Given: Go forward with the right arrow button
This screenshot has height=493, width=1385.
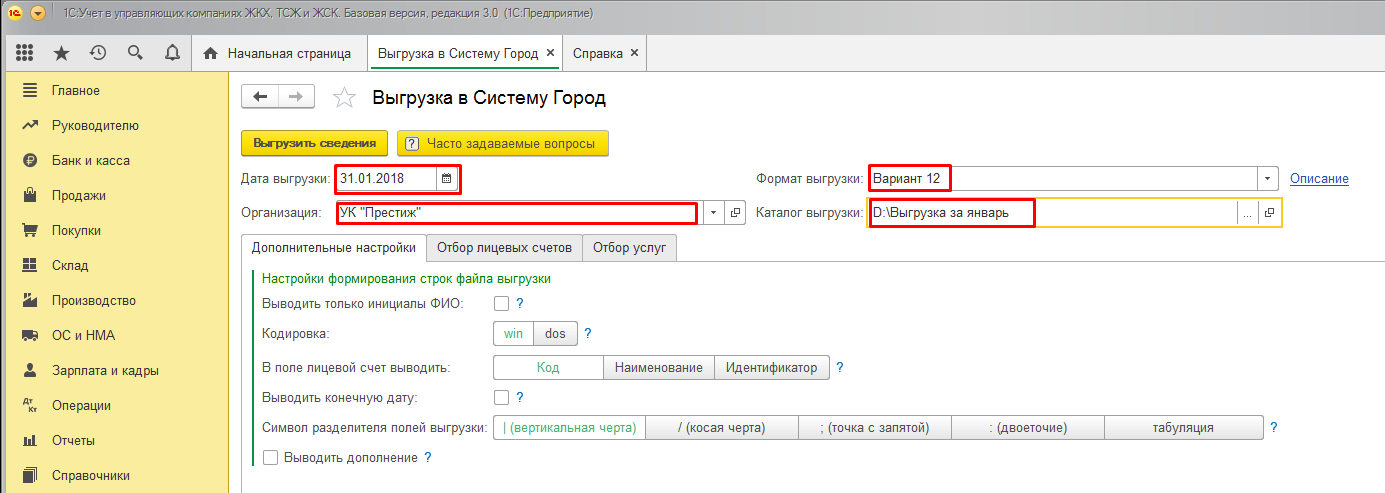Looking at the screenshot, I should coord(296,97).
